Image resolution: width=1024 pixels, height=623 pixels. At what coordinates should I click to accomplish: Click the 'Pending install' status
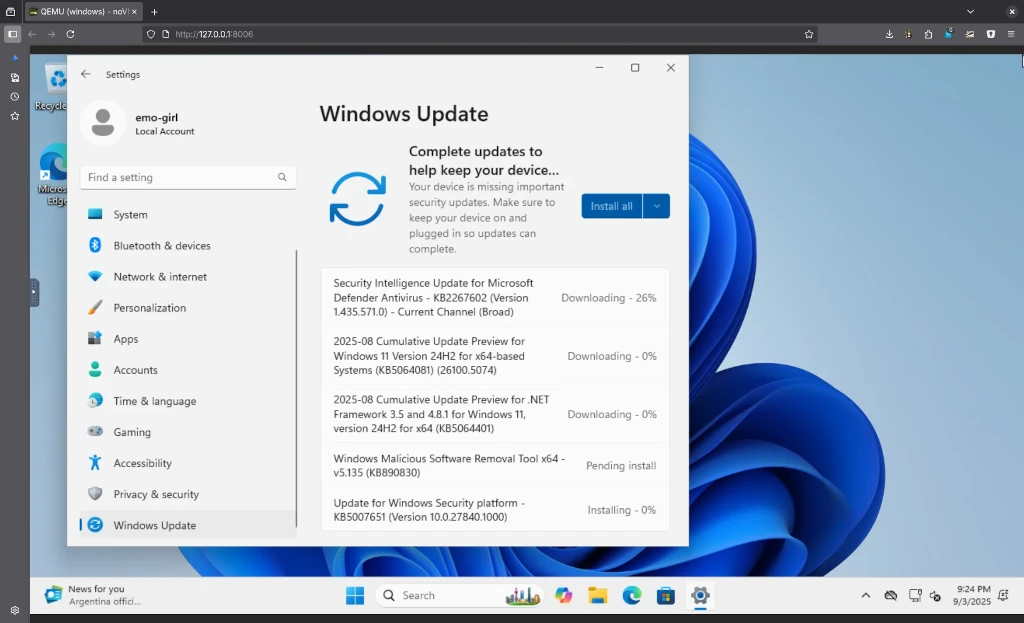pyautogui.click(x=621, y=466)
